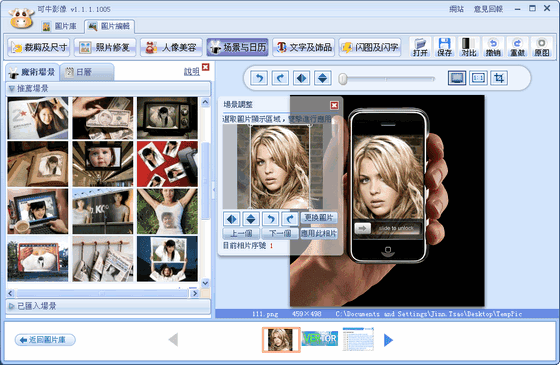
Task: Open the 網站 website link
Action: click(456, 9)
